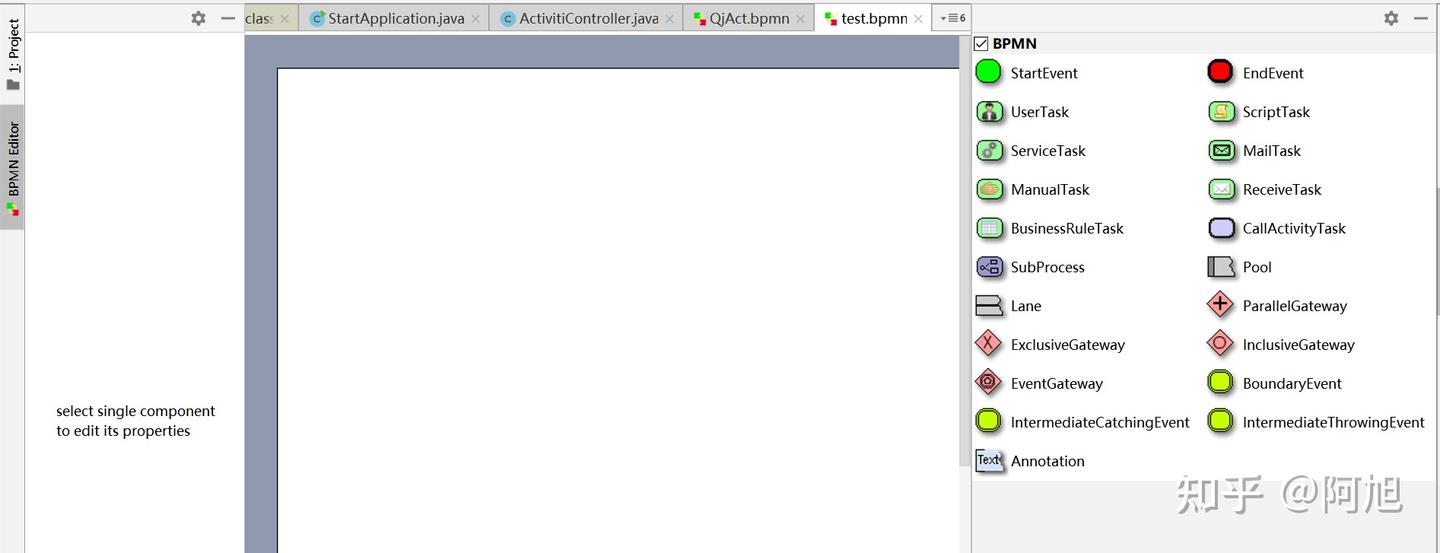The image size is (1440, 553).
Task: Pick the UserTask icon
Action: tap(989, 112)
